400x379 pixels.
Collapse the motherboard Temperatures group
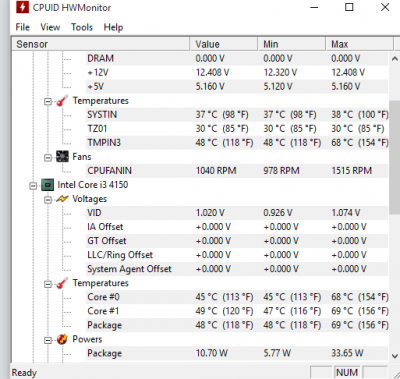click(48, 101)
